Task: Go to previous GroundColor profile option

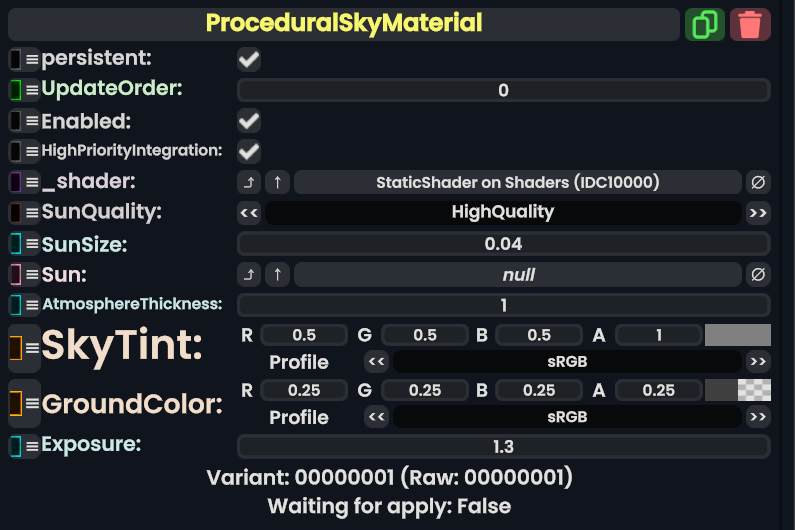Action: point(376,416)
